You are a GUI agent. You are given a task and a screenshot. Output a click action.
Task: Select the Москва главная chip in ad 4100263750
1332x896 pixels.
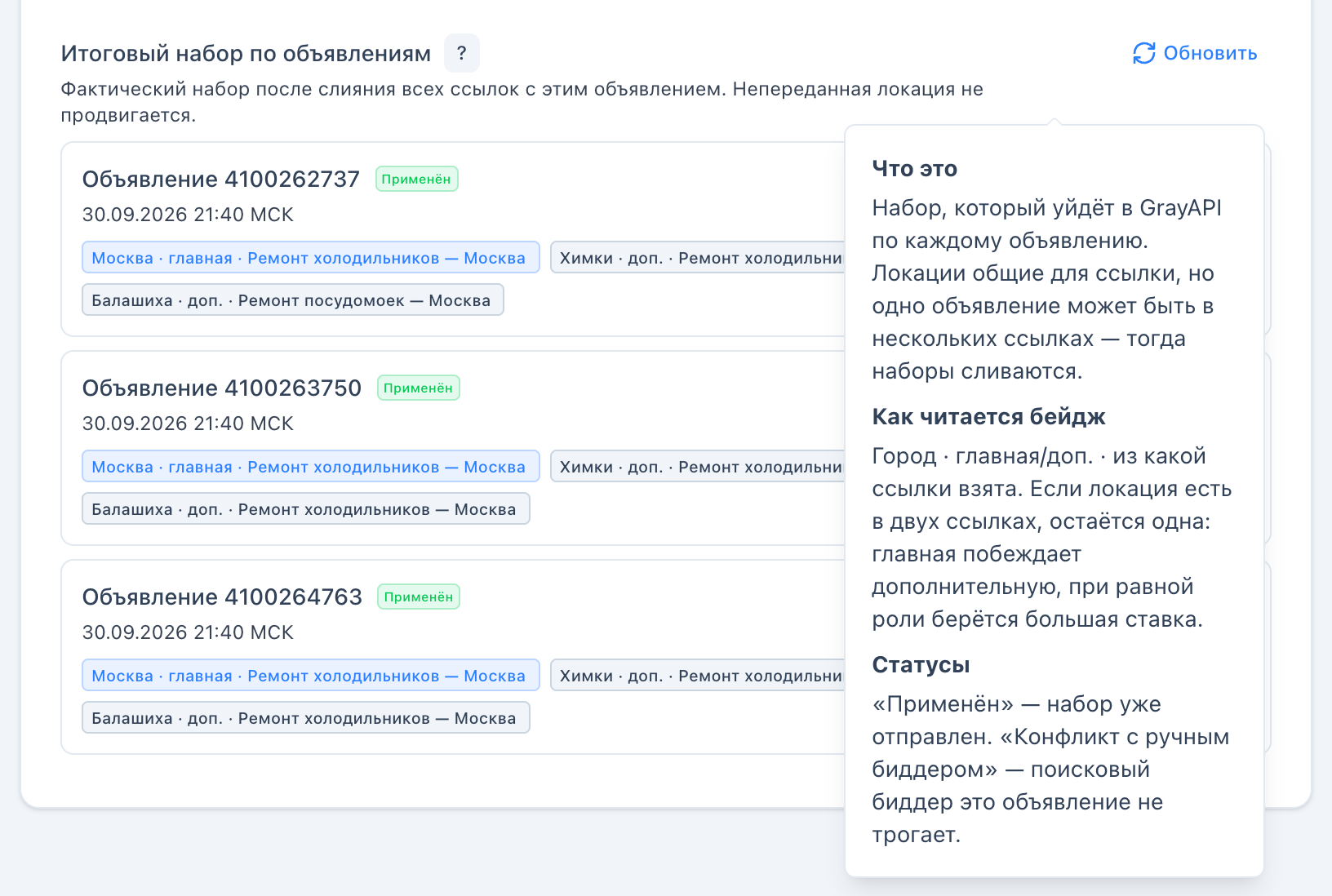pyautogui.click(x=310, y=466)
